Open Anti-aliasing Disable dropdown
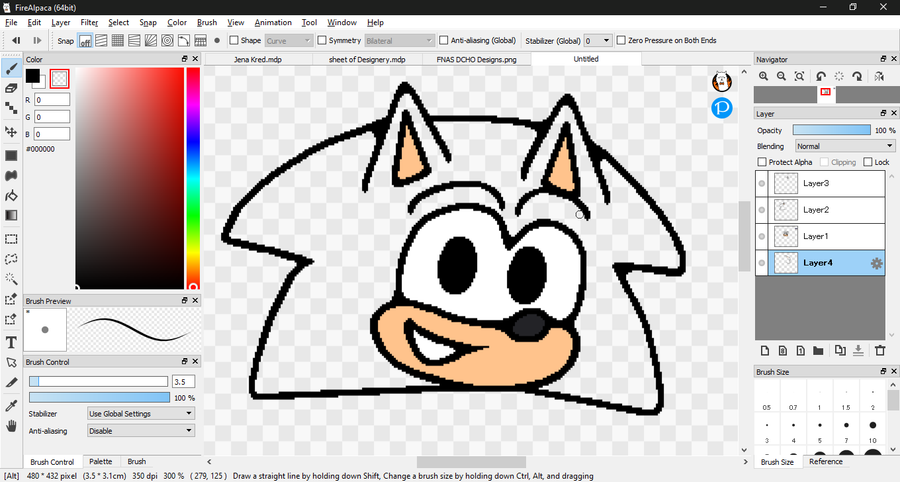Image resolution: width=900 pixels, height=482 pixels. (141, 430)
